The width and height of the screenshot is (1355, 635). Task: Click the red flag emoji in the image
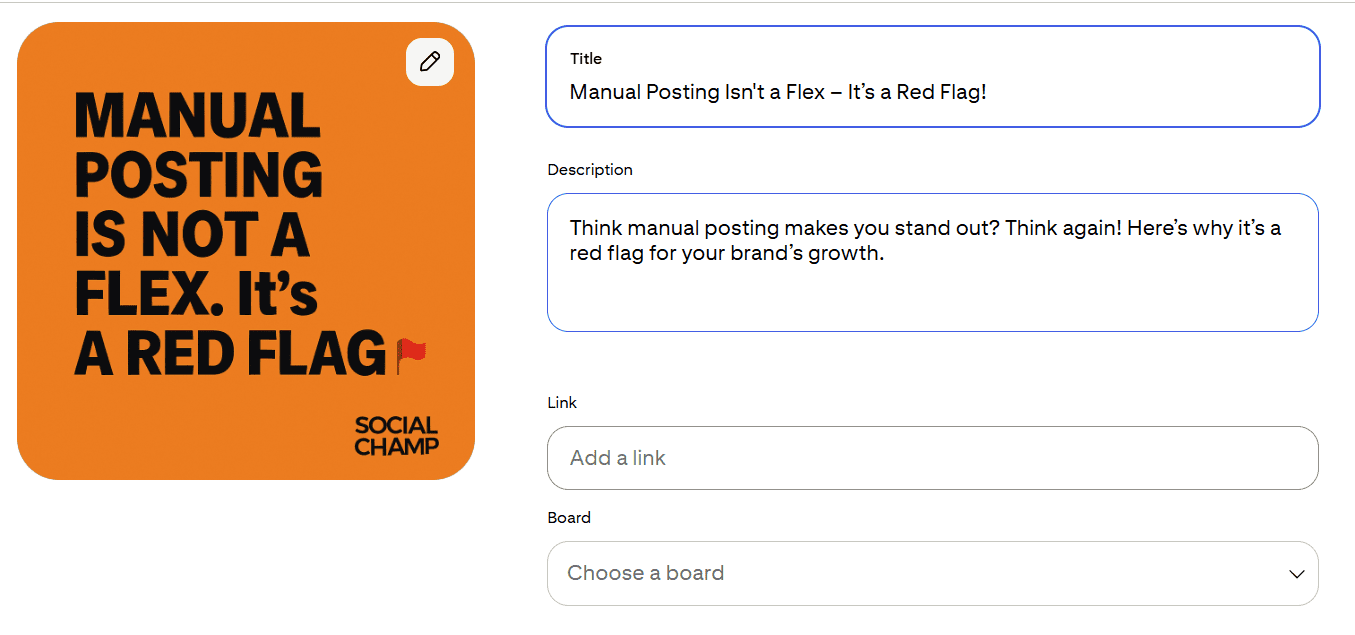tap(412, 353)
